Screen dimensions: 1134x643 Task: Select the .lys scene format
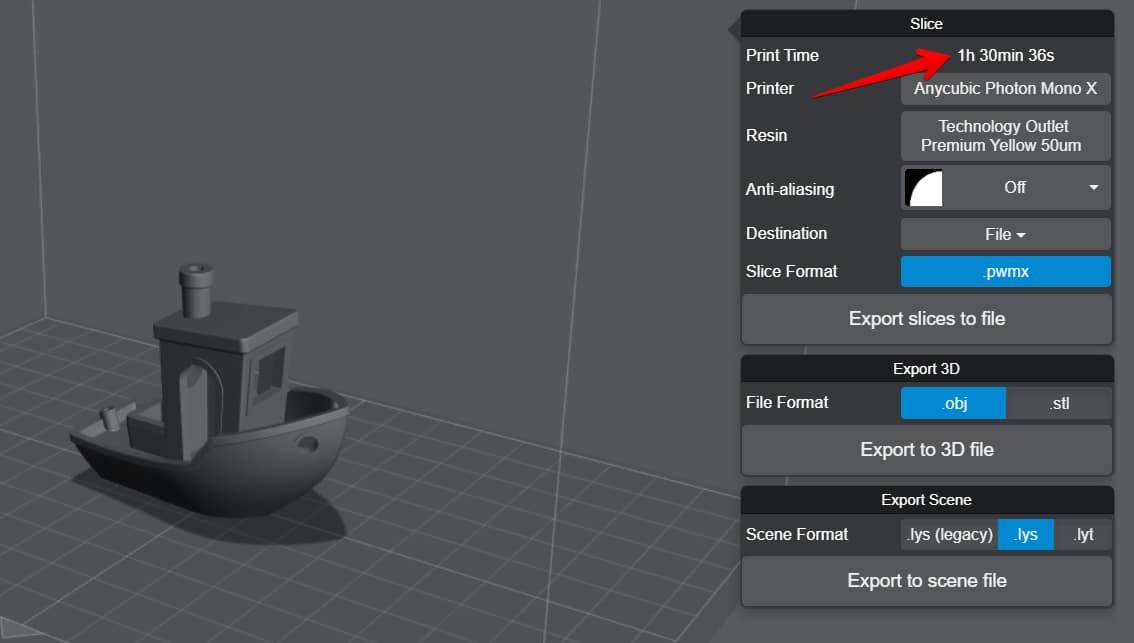click(x=1025, y=534)
